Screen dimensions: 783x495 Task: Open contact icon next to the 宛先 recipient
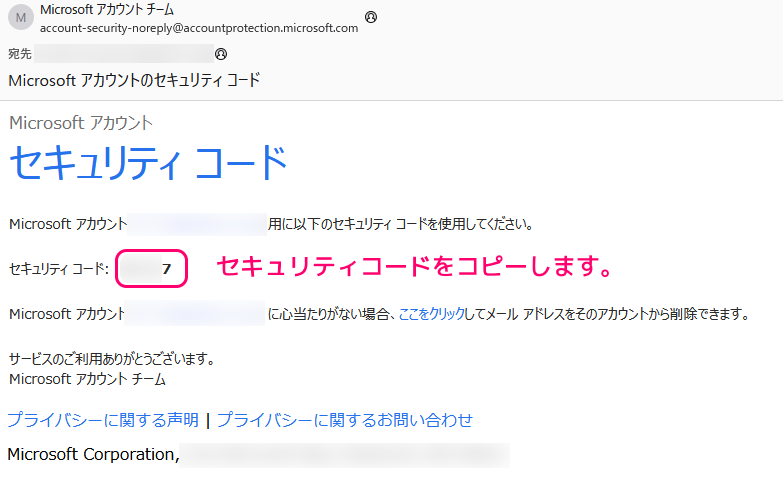tap(221, 54)
